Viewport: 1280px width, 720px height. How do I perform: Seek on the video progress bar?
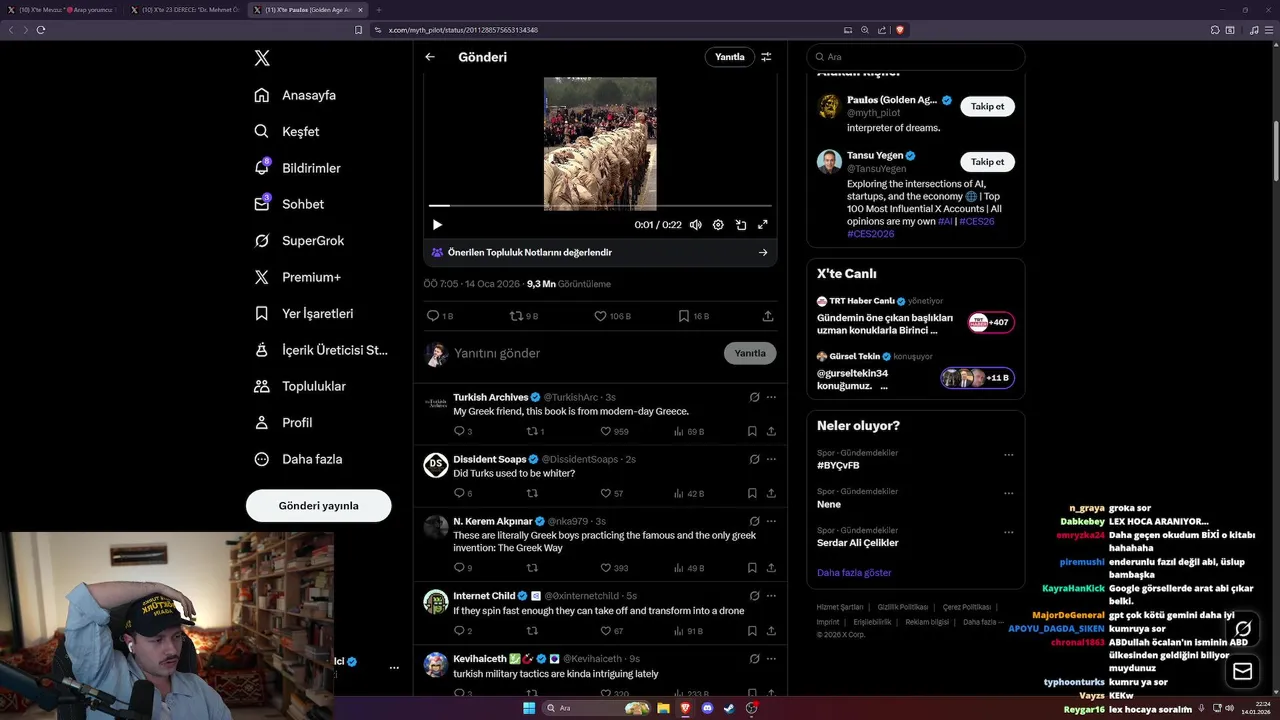[x=600, y=206]
